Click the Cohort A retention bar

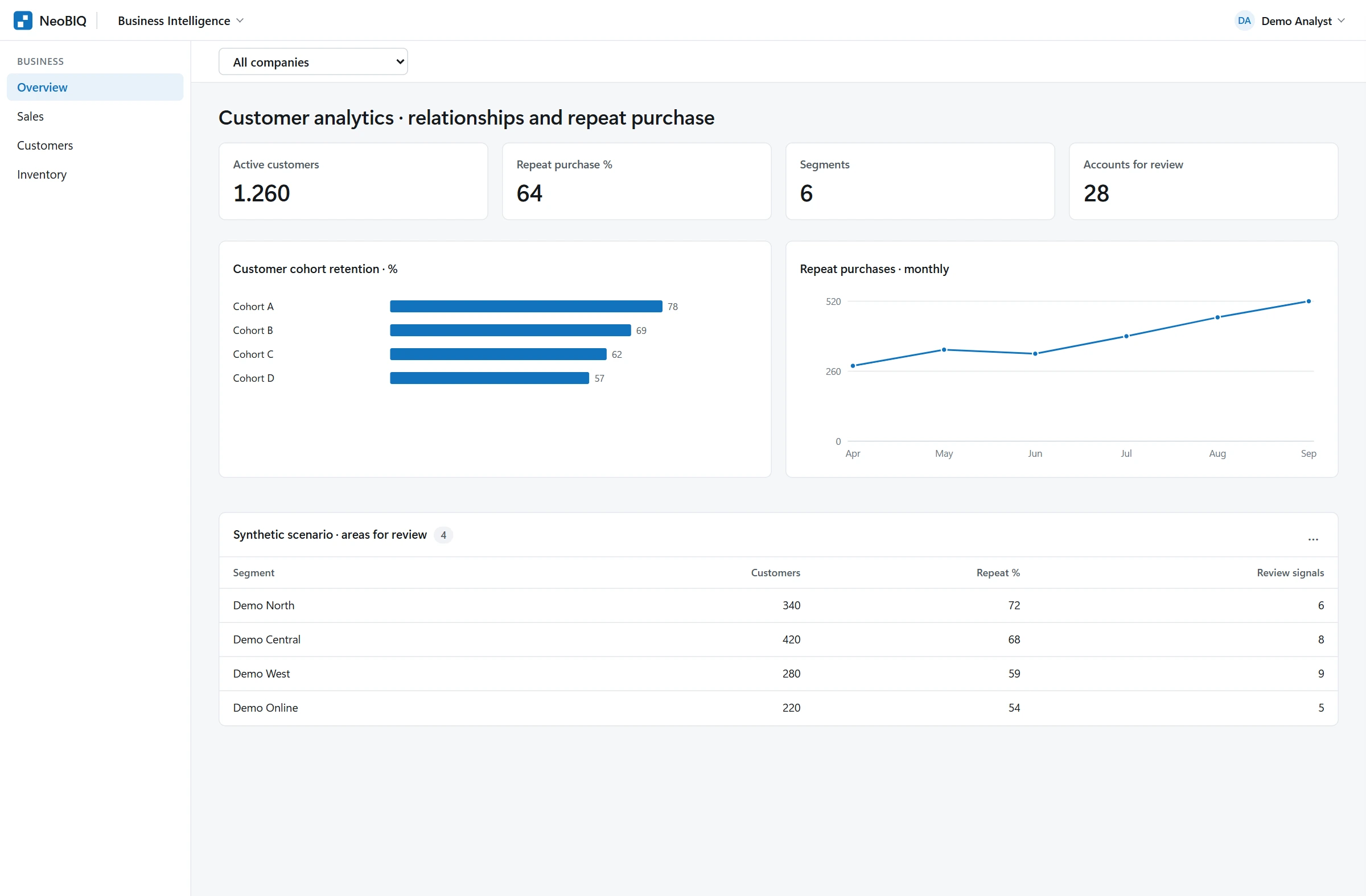[526, 307]
